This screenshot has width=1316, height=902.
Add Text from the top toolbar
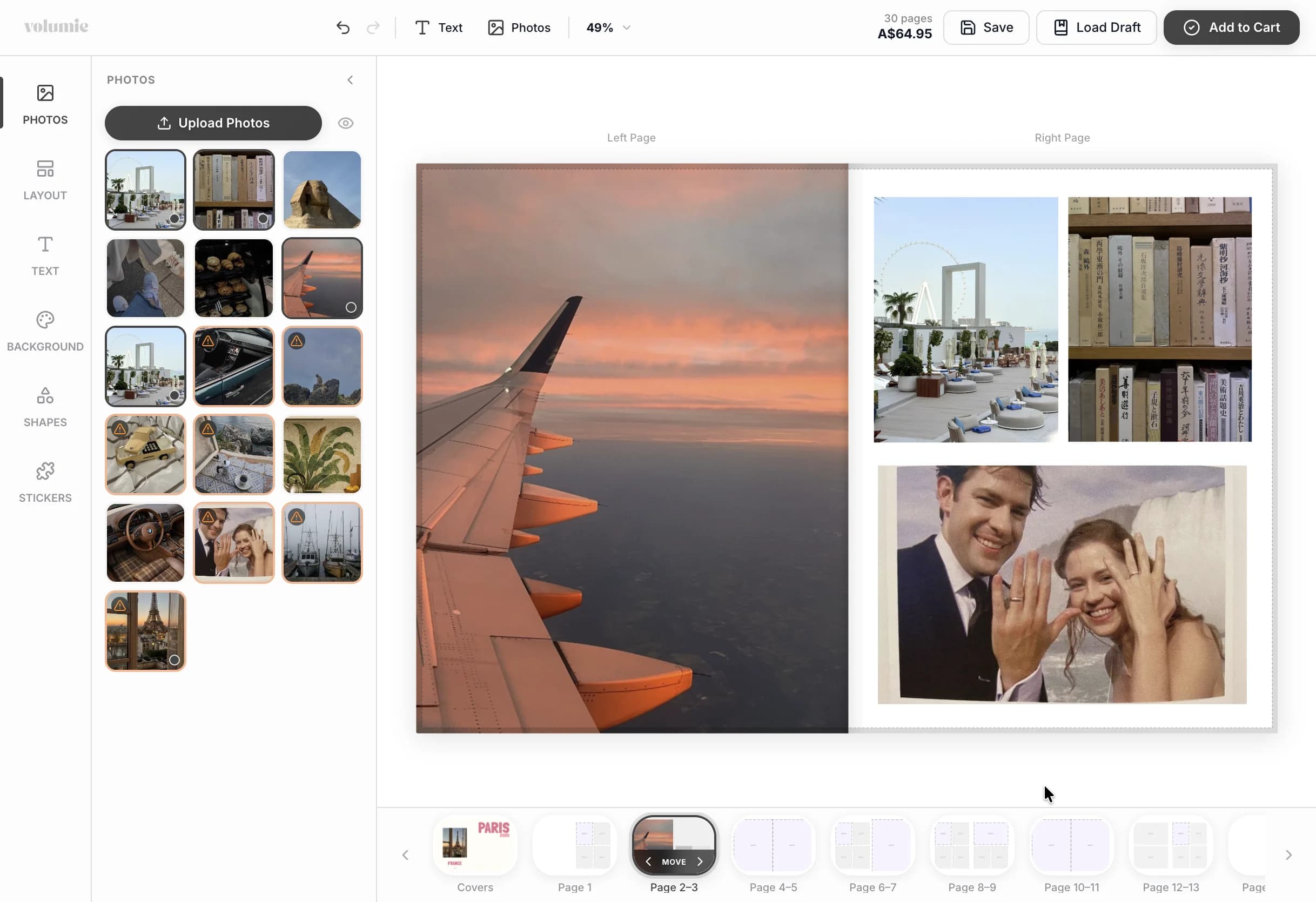click(439, 28)
